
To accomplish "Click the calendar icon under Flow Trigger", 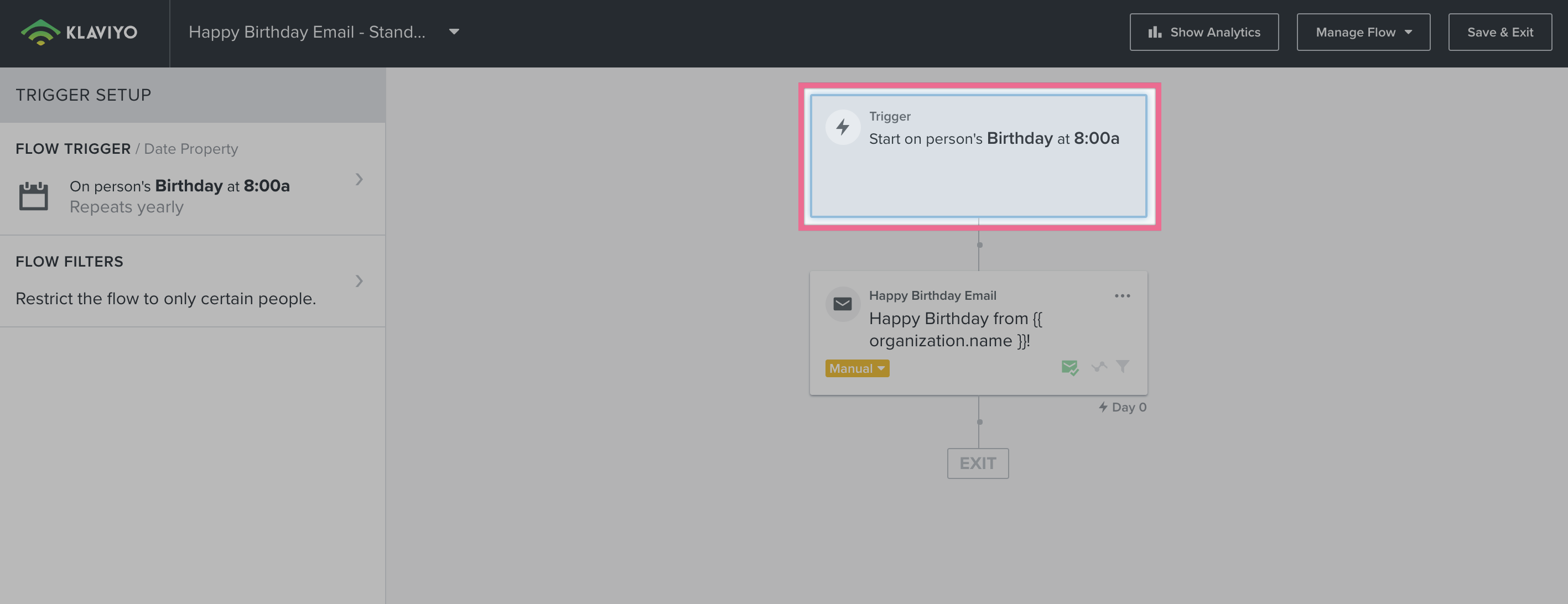I will [x=34, y=196].
